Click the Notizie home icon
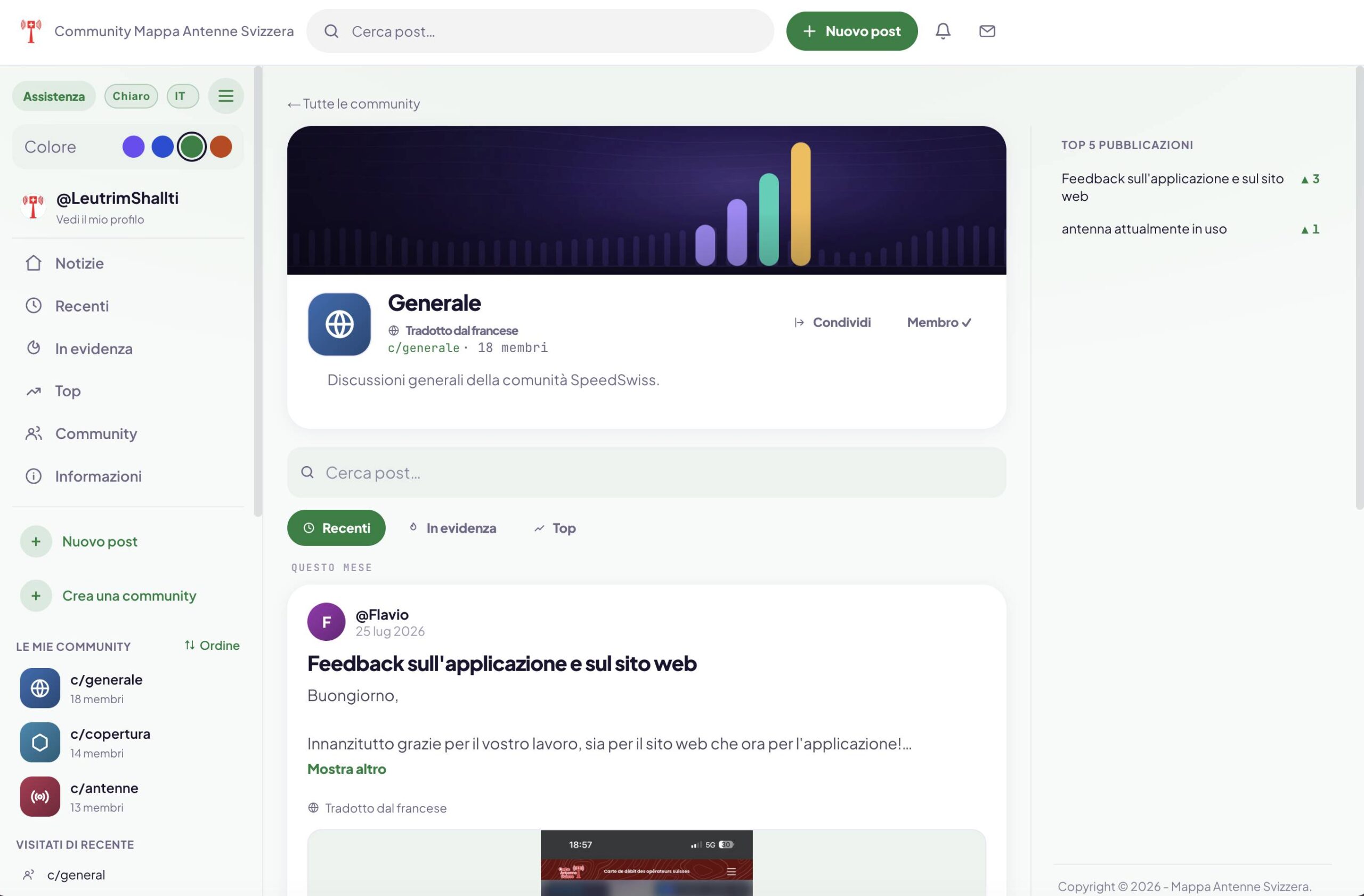 (x=34, y=263)
